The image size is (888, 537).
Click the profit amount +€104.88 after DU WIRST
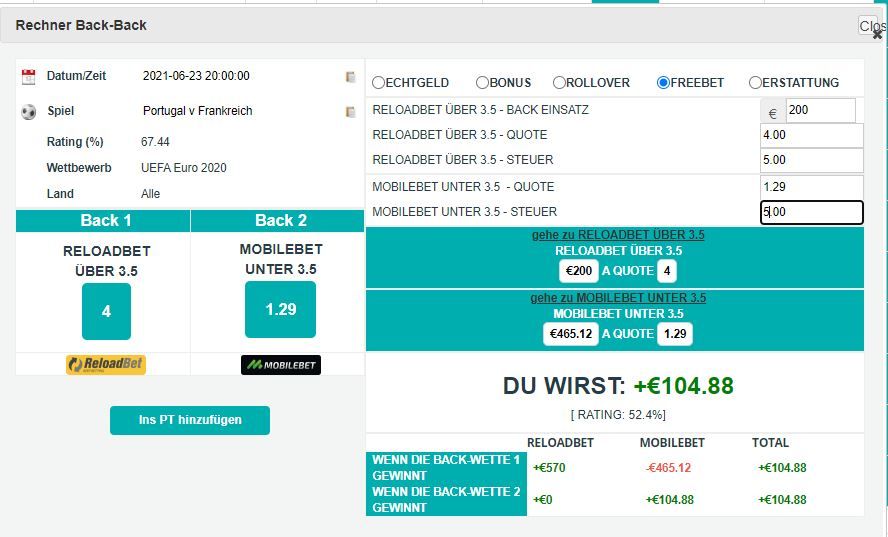(684, 386)
